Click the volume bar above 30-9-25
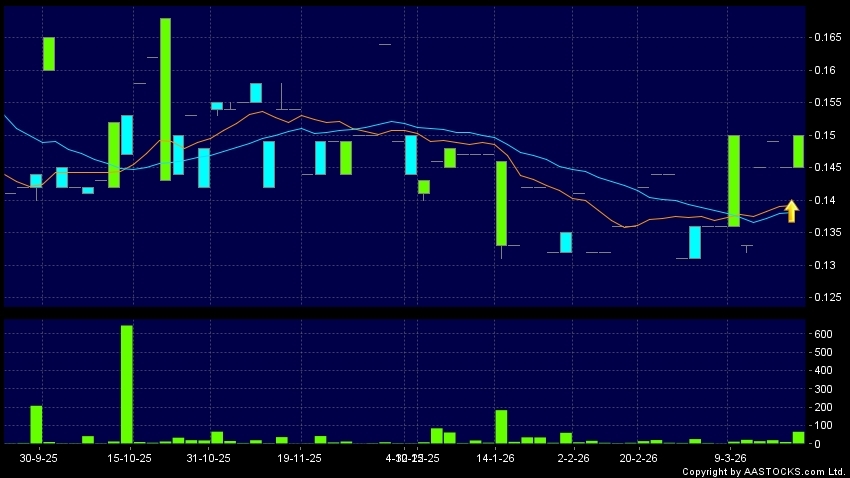 tap(36, 424)
